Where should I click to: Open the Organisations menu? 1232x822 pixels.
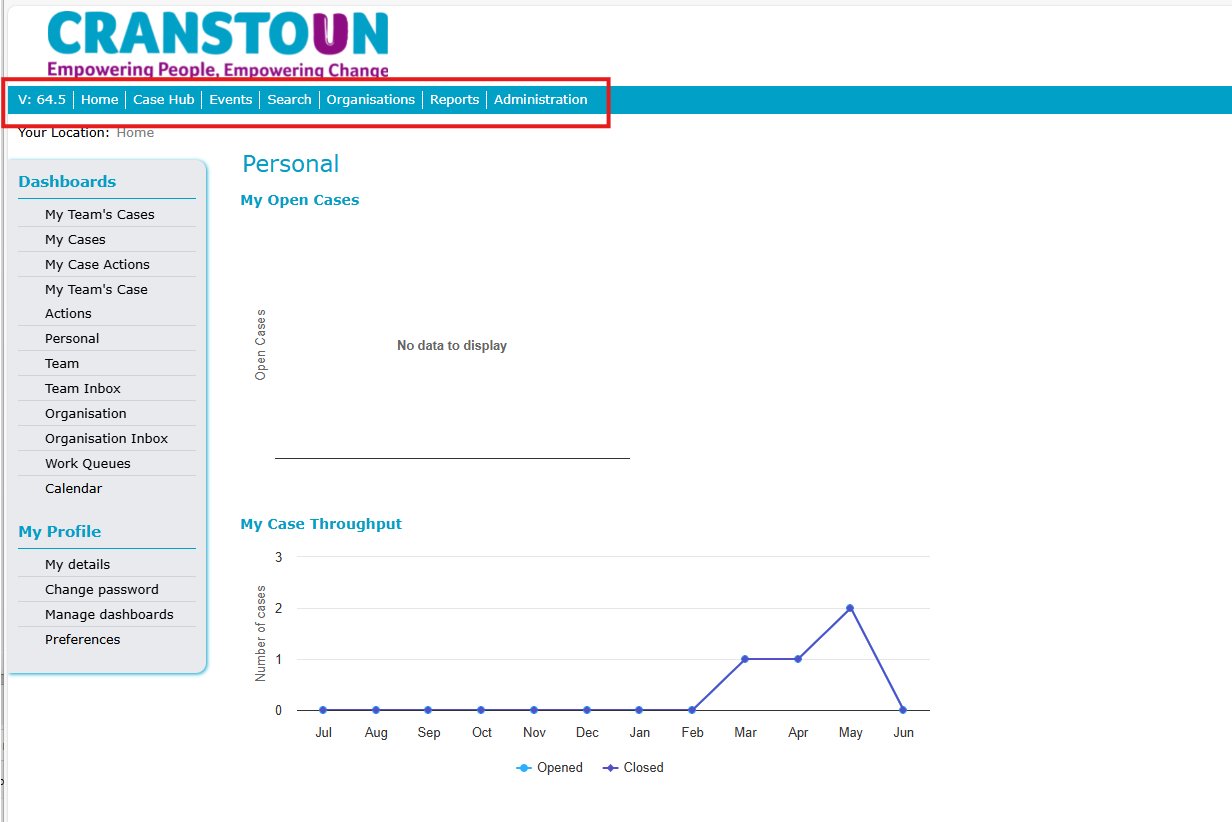click(371, 99)
